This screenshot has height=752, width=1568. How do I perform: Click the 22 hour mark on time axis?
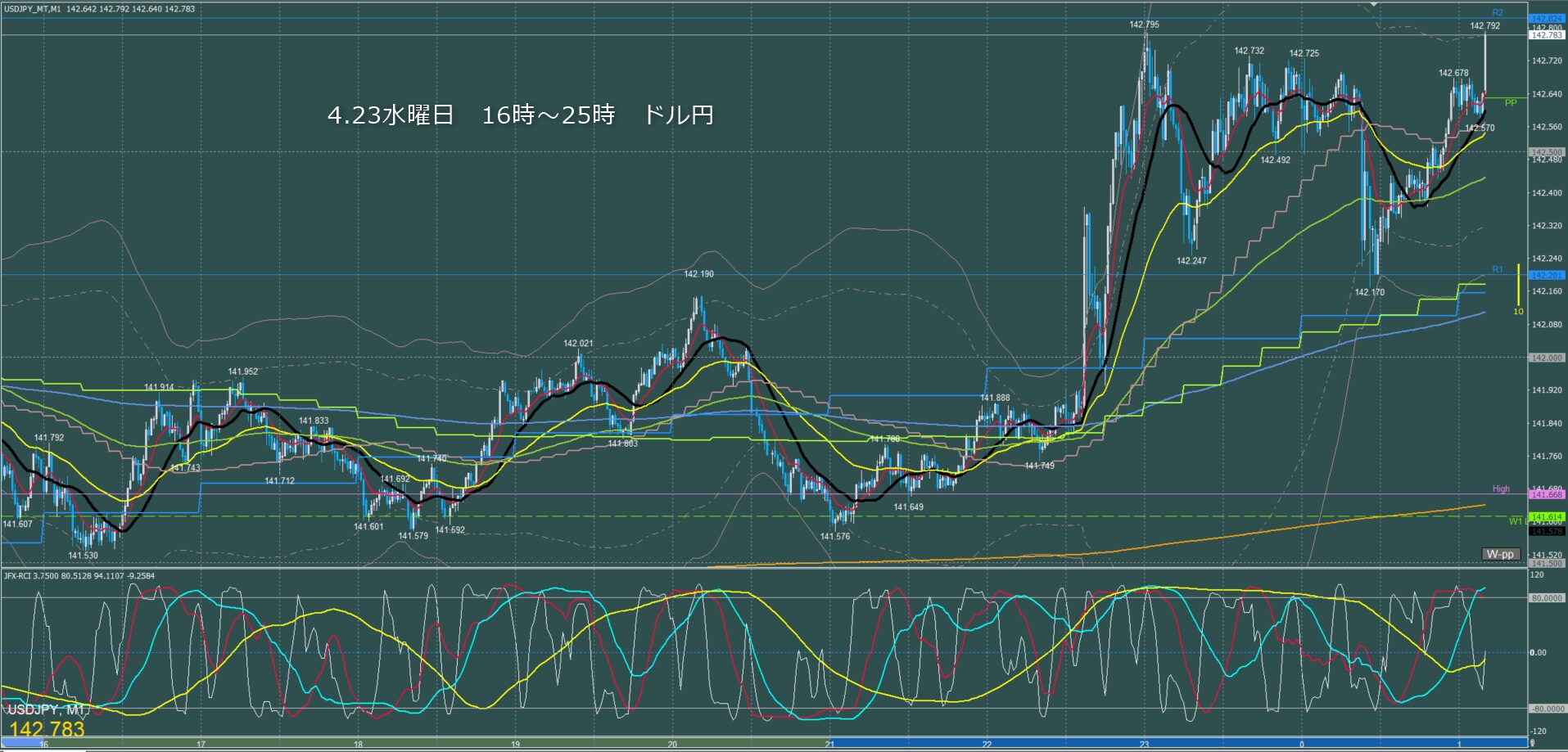[987, 745]
